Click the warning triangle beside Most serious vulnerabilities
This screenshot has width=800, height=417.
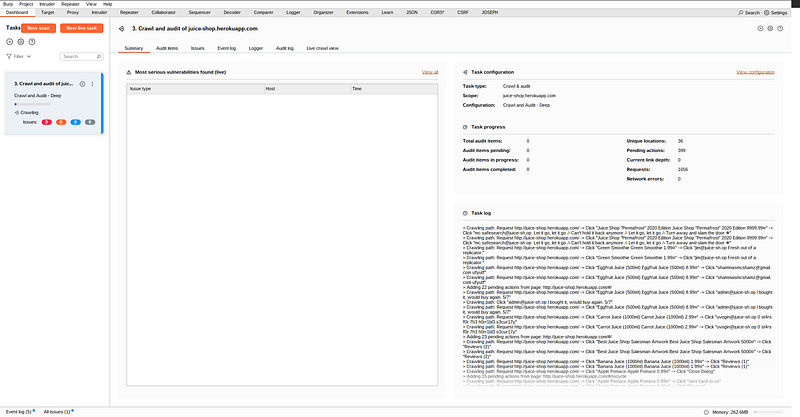coord(129,72)
